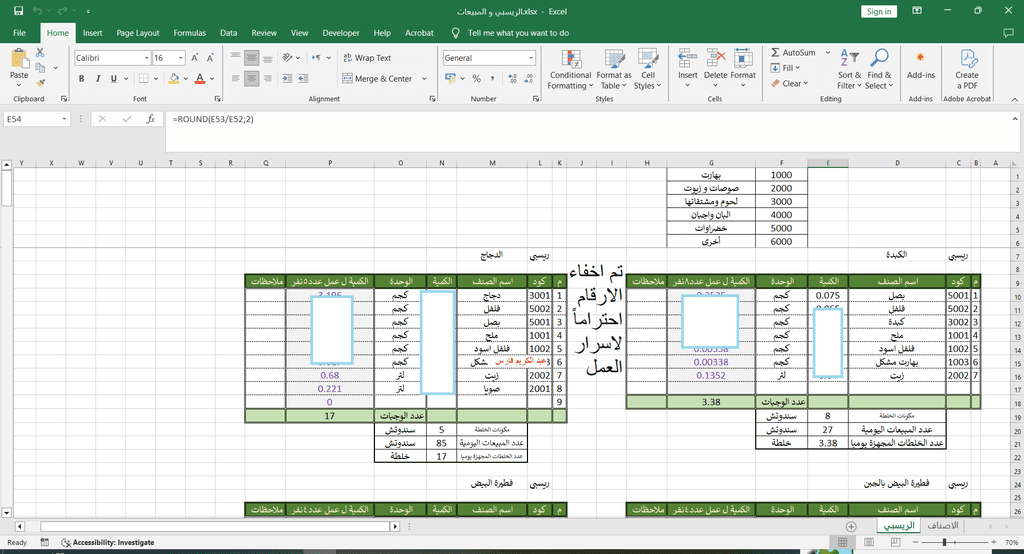Switch to Page Layout view icon
This screenshot has width=1024, height=554.
click(x=869, y=542)
